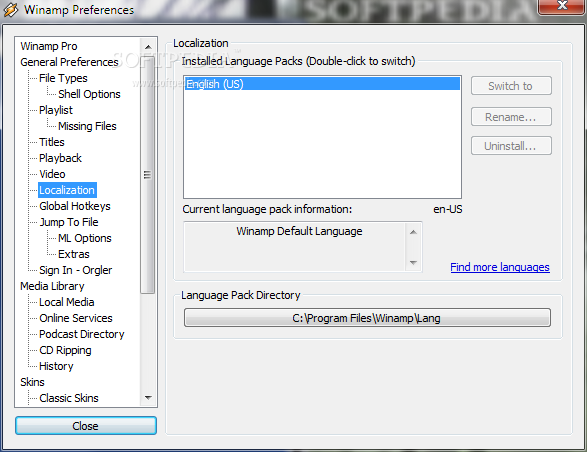Open General Preferences category

coord(69,62)
